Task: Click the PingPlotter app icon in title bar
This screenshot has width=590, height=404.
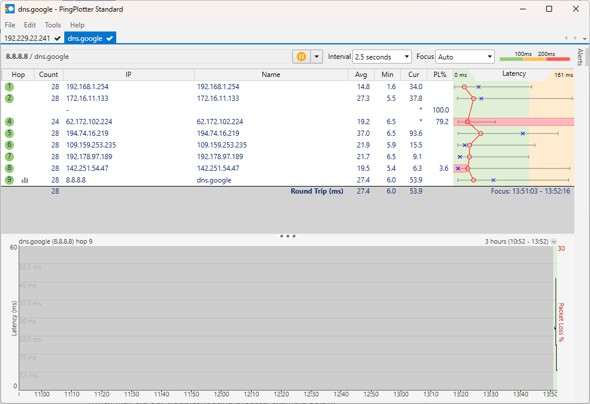Action: pos(10,9)
